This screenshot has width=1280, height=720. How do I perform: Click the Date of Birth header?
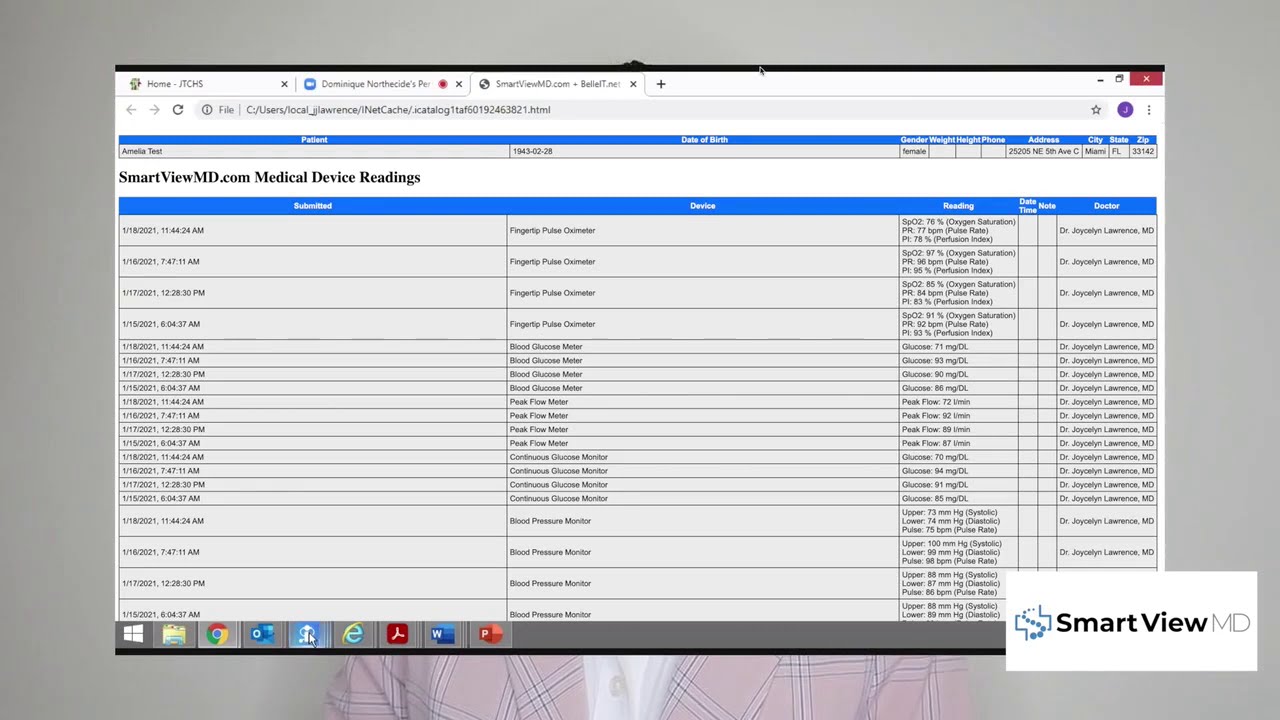704,140
